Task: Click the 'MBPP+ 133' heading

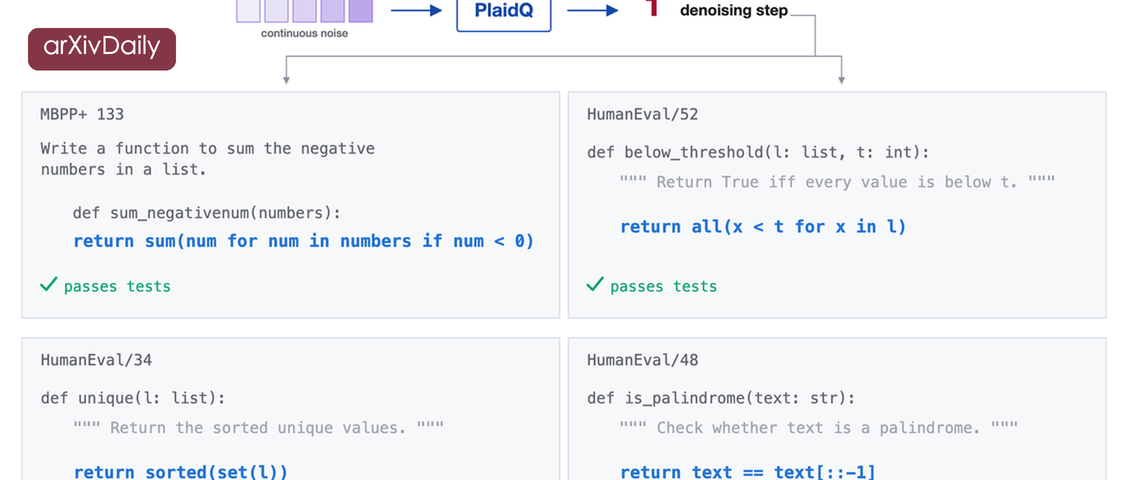Action: pyautogui.click(x=82, y=114)
